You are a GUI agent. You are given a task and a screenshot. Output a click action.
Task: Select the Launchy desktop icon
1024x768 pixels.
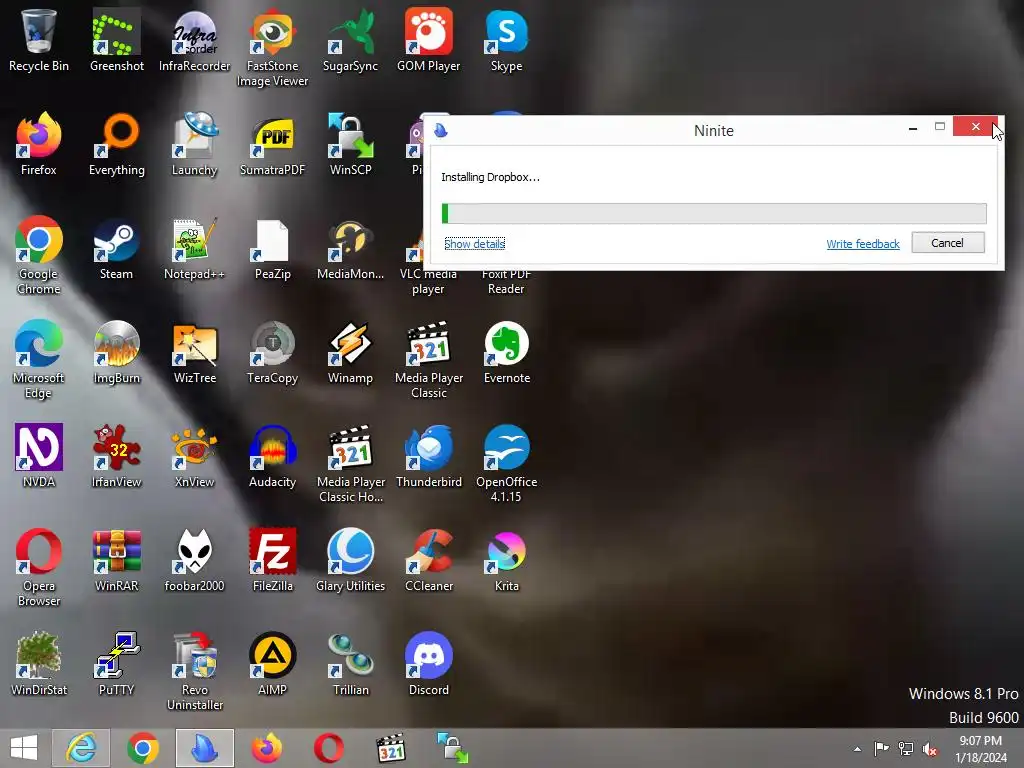tap(195, 144)
